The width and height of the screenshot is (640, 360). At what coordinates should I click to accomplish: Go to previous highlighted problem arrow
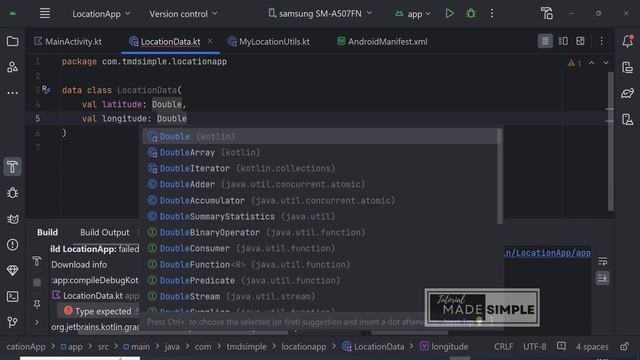591,63
